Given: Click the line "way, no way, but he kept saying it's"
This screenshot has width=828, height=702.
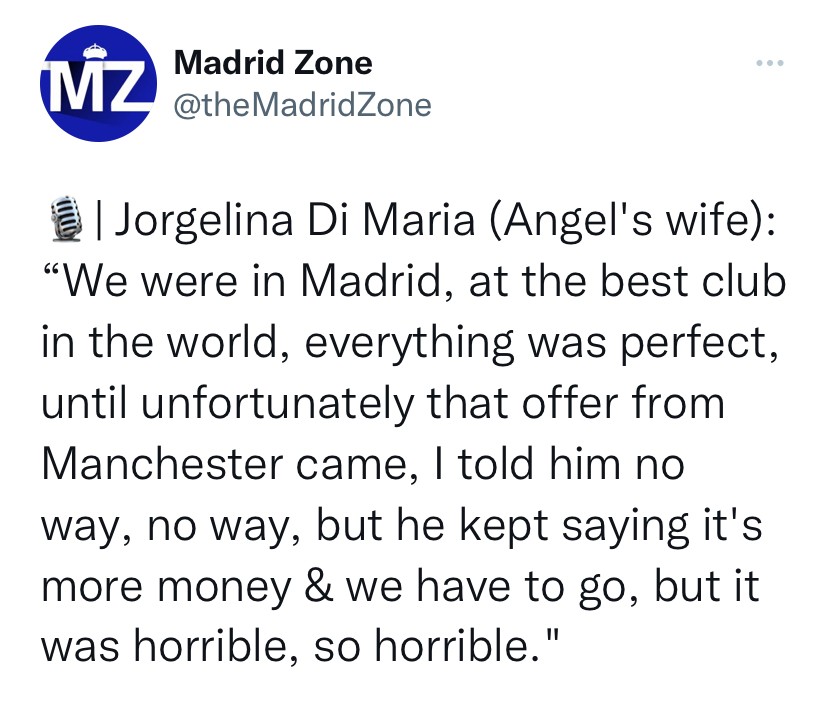Looking at the screenshot, I should pyautogui.click(x=400, y=527).
